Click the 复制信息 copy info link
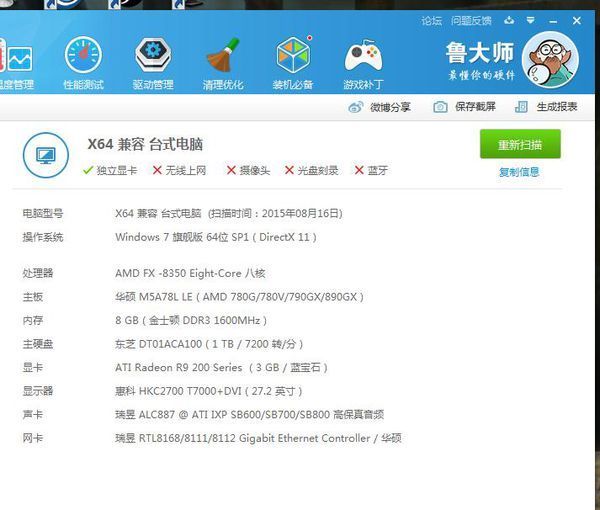This screenshot has width=600, height=510. [x=519, y=172]
